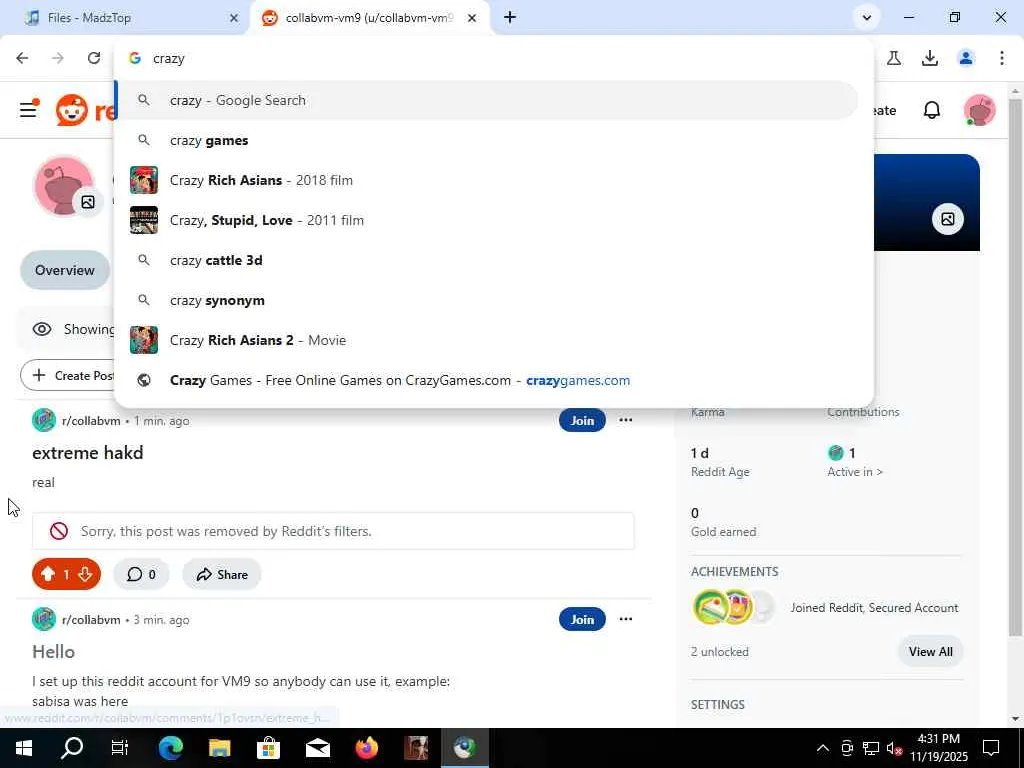Go back using the browser back arrow

[22, 58]
